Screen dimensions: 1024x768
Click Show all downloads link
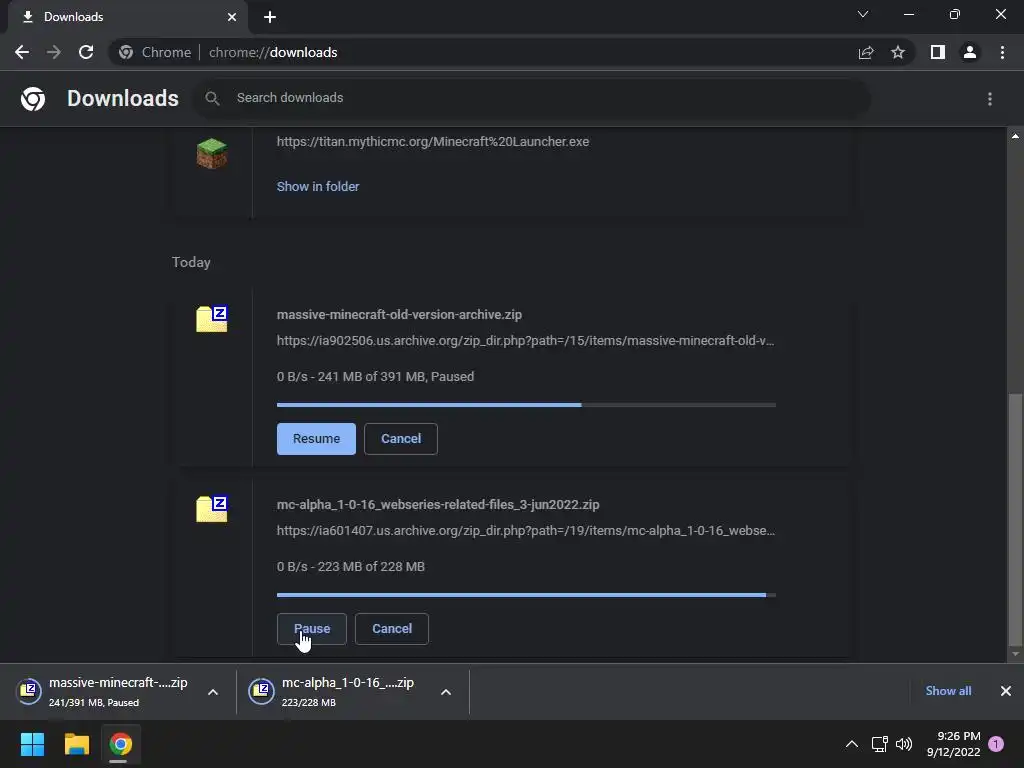[948, 691]
